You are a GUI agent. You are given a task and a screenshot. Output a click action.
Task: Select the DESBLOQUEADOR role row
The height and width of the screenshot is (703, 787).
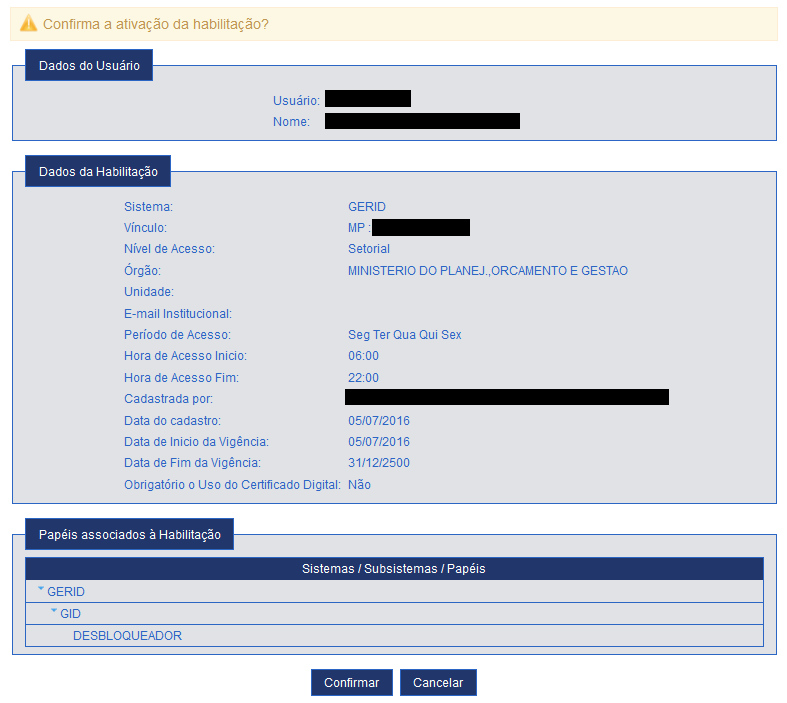127,635
